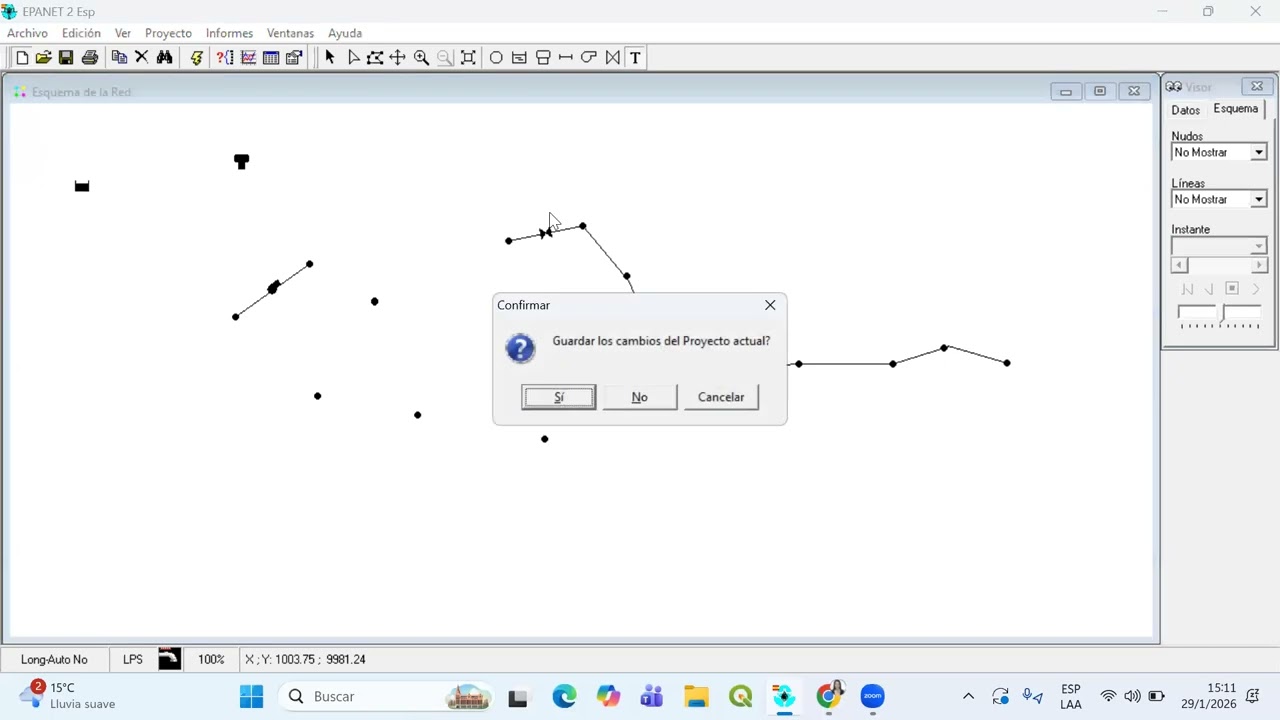Select the Pan cross-arrows tool
This screenshot has width=1280, height=720.
tap(398, 58)
